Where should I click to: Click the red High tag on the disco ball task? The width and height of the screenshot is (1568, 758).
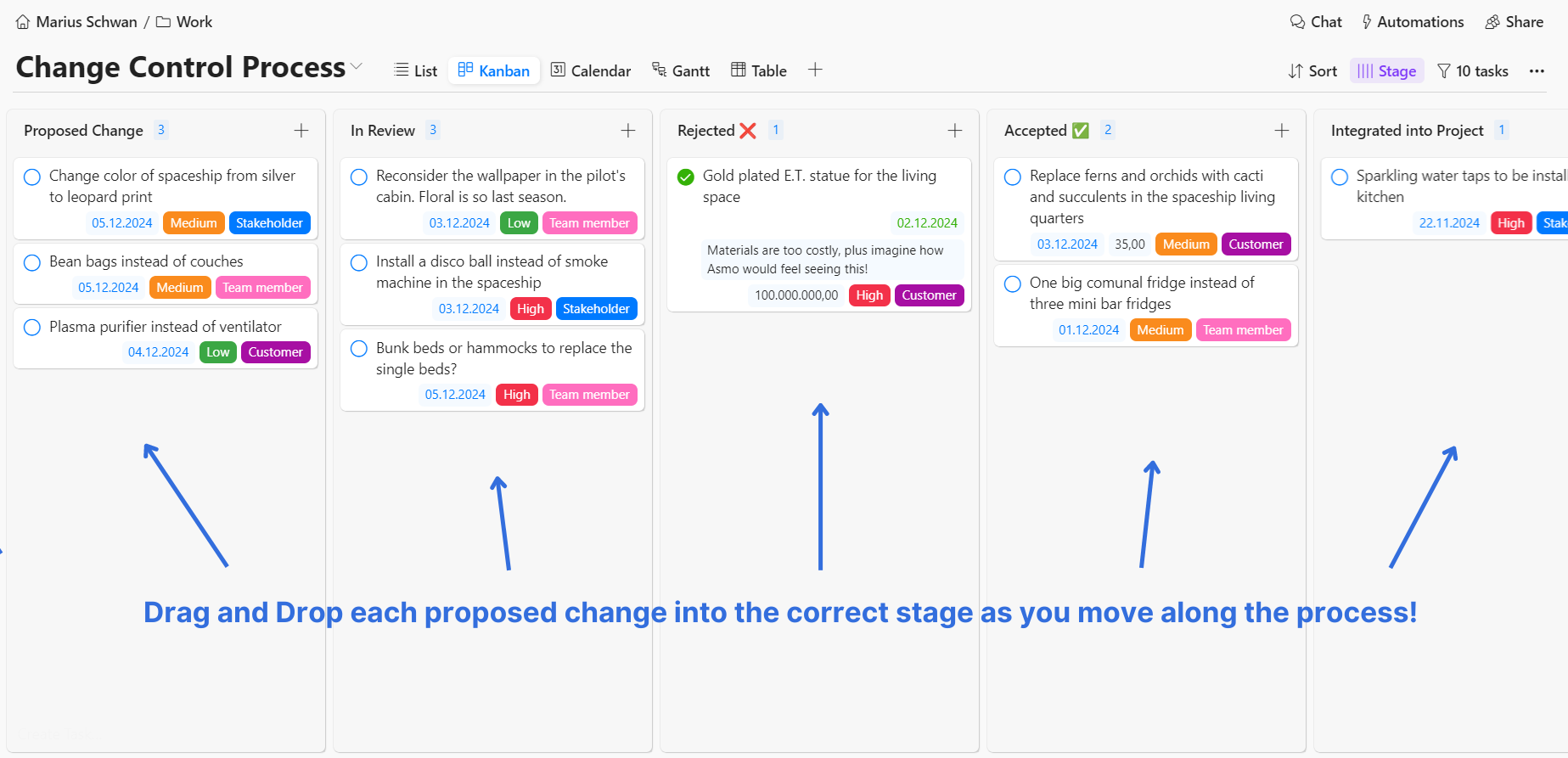point(531,309)
